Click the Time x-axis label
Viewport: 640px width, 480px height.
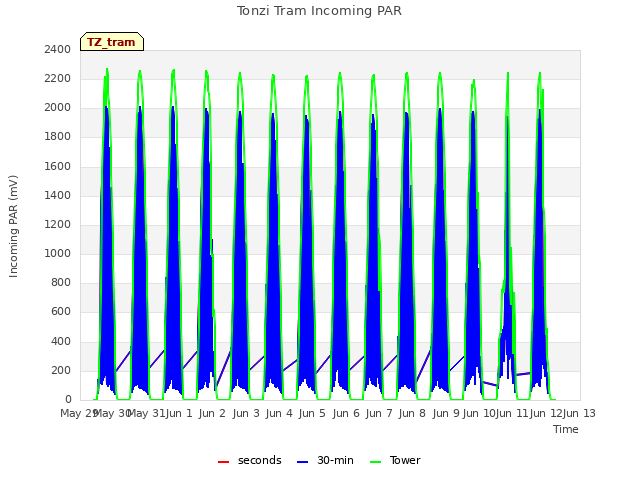(566, 429)
